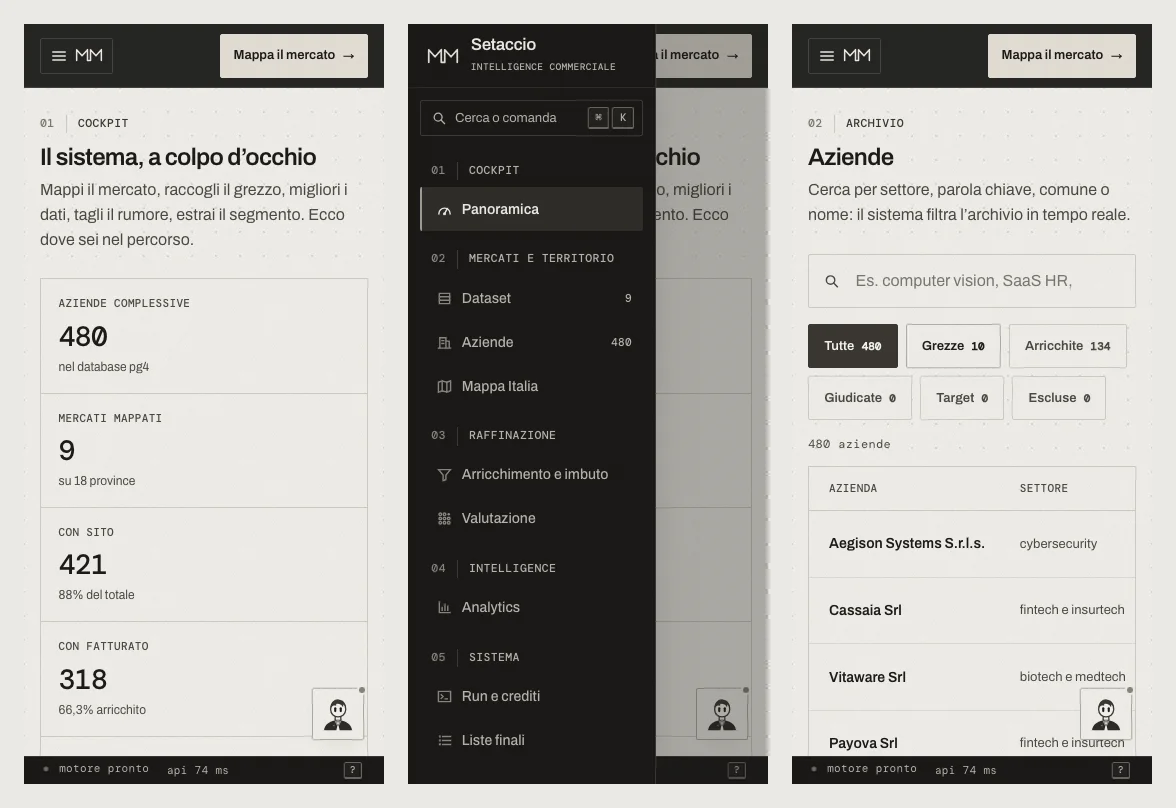This screenshot has width=1176, height=808.
Task: Click api 74 ms on Aziende status bar
Action: pyautogui.click(x=965, y=770)
